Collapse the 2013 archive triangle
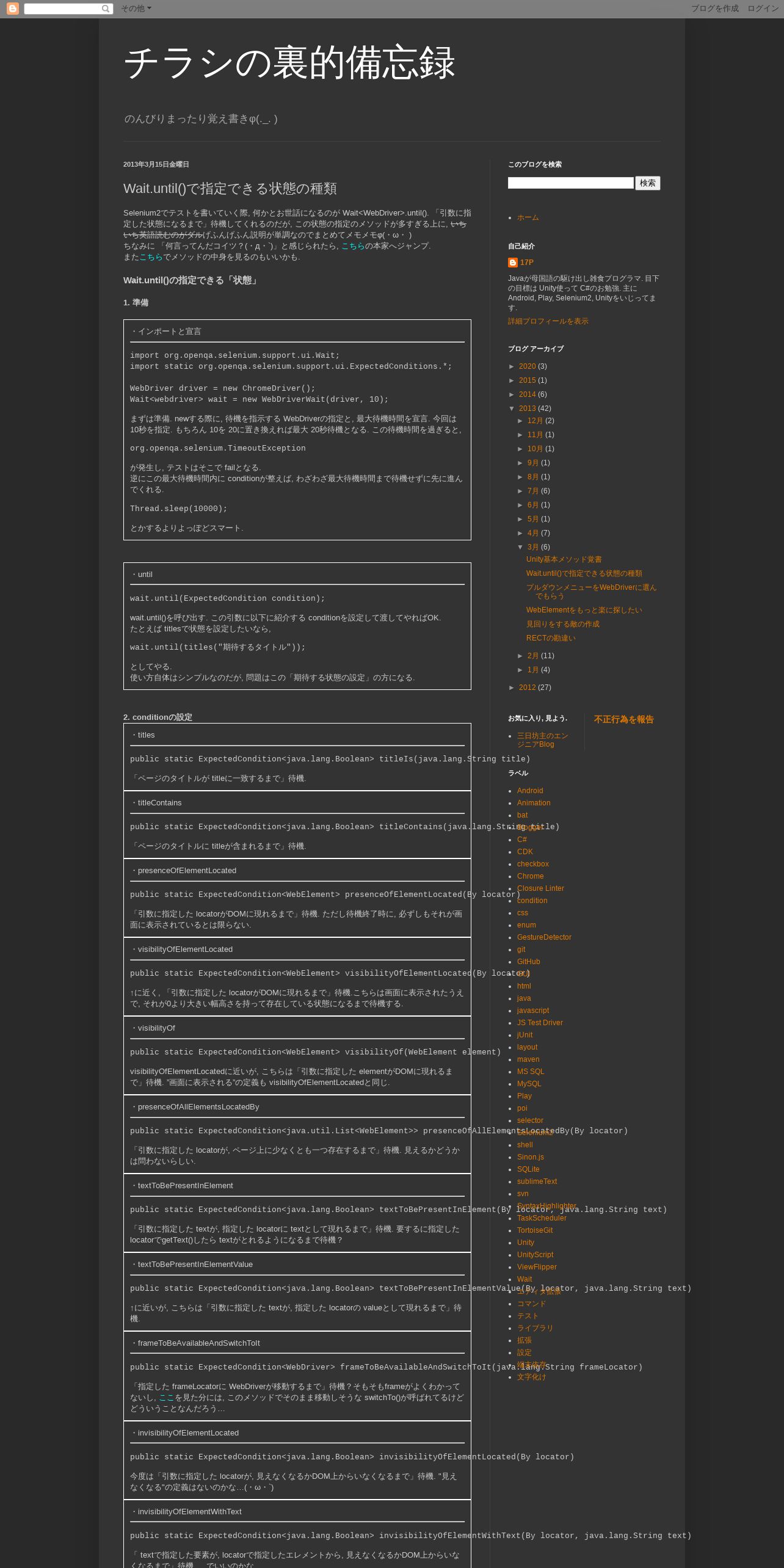This screenshot has width=784, height=1568. [x=512, y=408]
